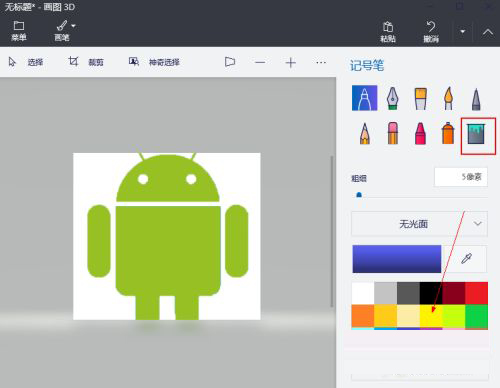Open the eyedropper color picker
500x388 pixels.
pyautogui.click(x=466, y=259)
